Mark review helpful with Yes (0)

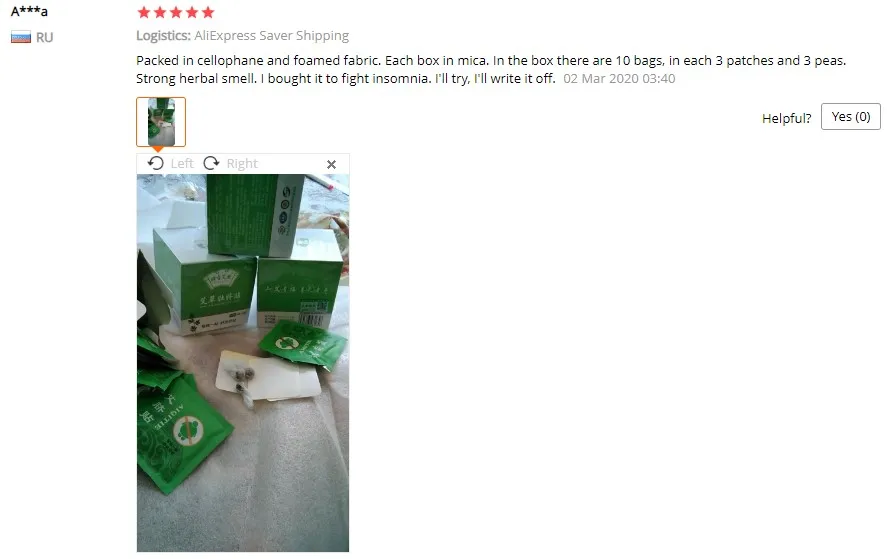pos(850,117)
